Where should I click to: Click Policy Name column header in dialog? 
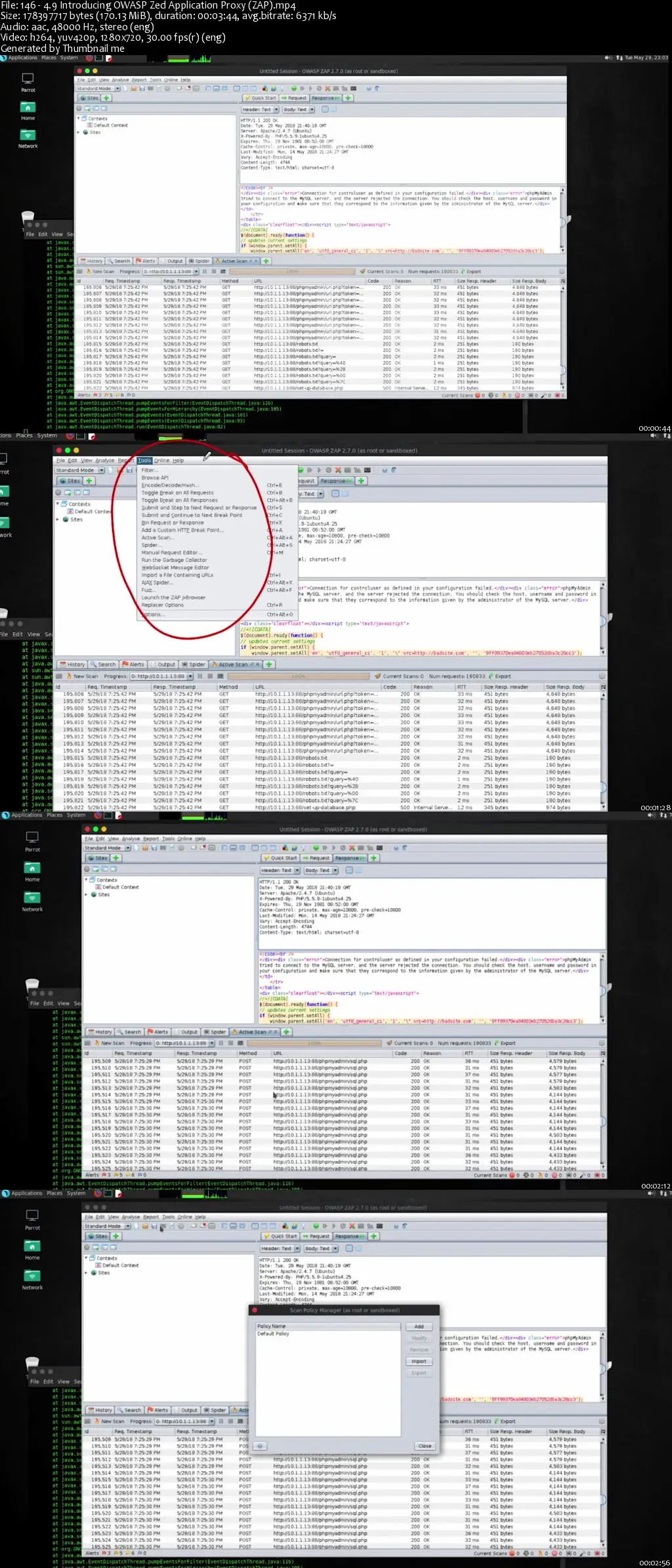pos(328,1326)
